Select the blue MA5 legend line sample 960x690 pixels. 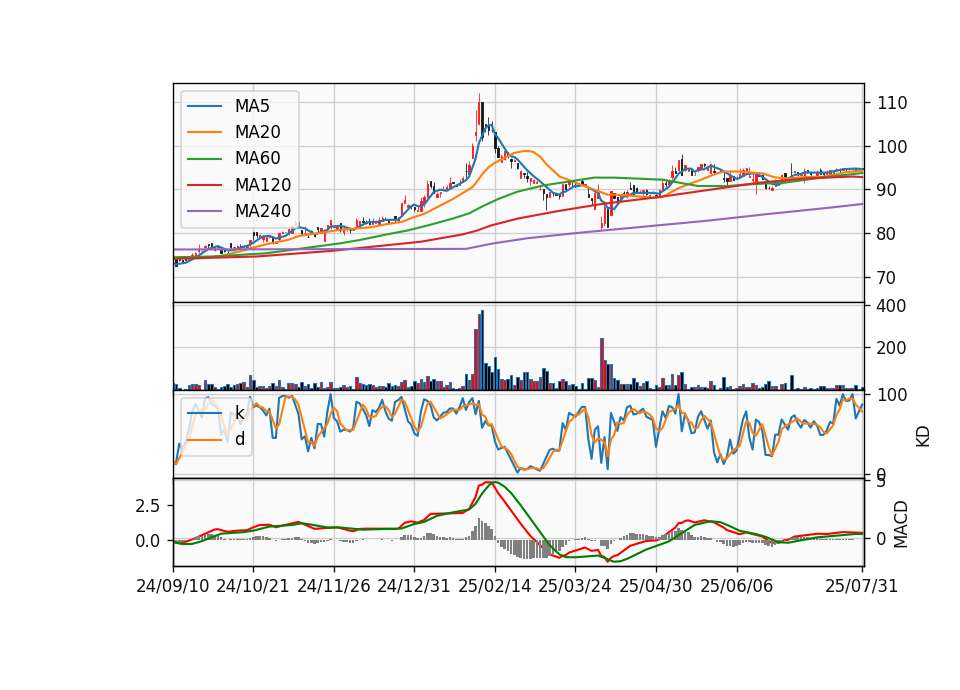[x=204, y=106]
